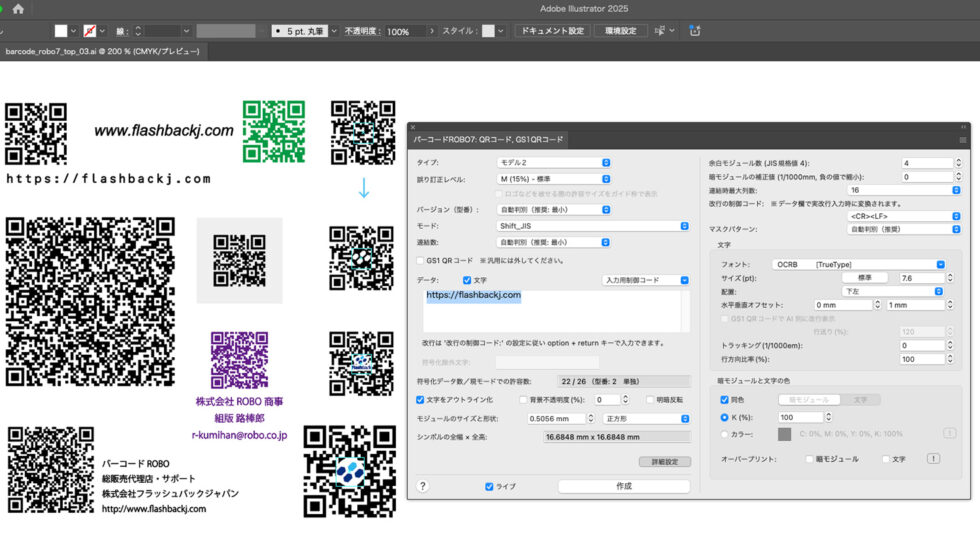Adjust the 背景不透明度 value stepper
980x560 pixels.
(625, 399)
